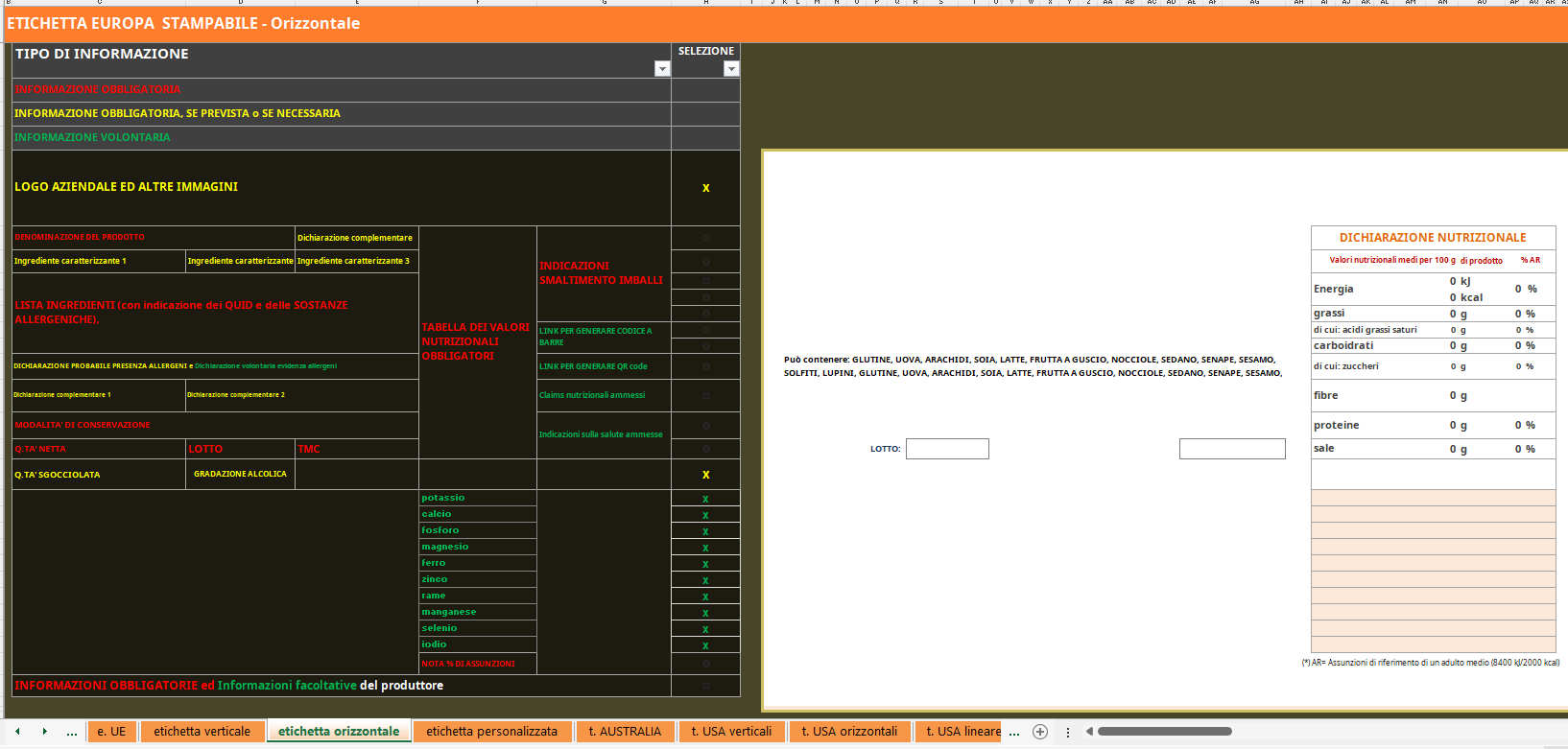Viewport: 1568px width, 749px height.
Task: Select x in iodio selection cell
Action: [706, 645]
